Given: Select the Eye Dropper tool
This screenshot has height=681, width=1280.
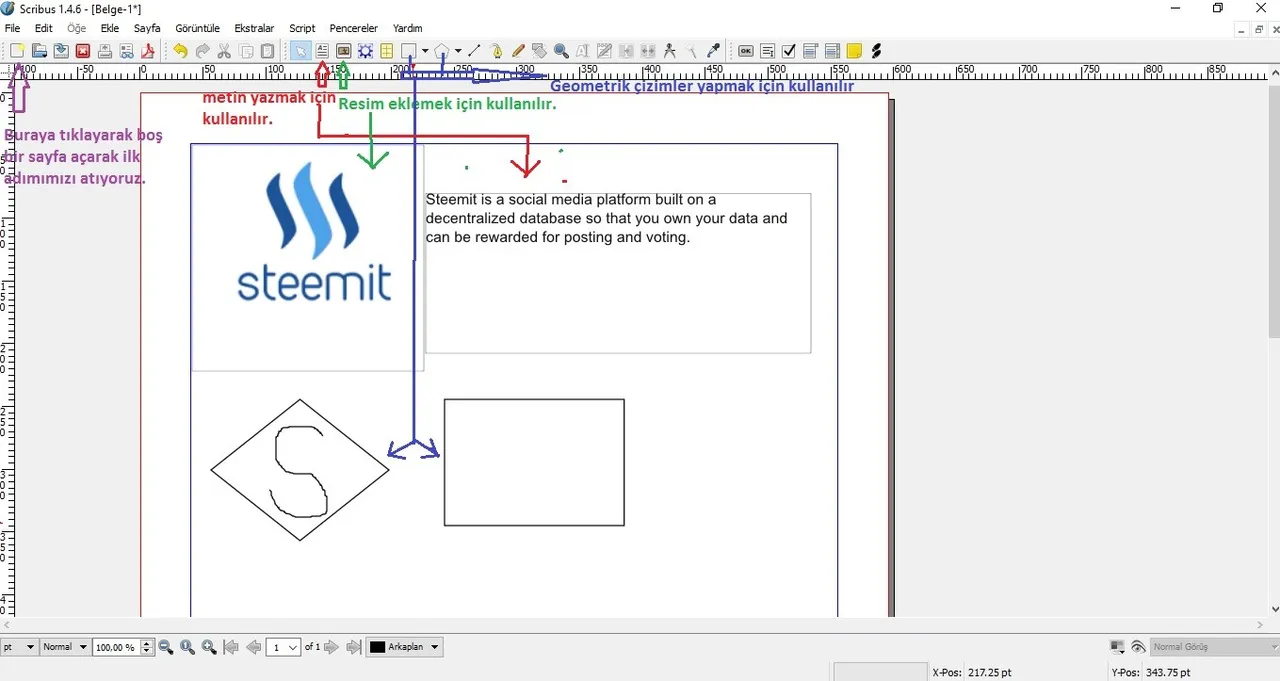Looking at the screenshot, I should click(713, 51).
